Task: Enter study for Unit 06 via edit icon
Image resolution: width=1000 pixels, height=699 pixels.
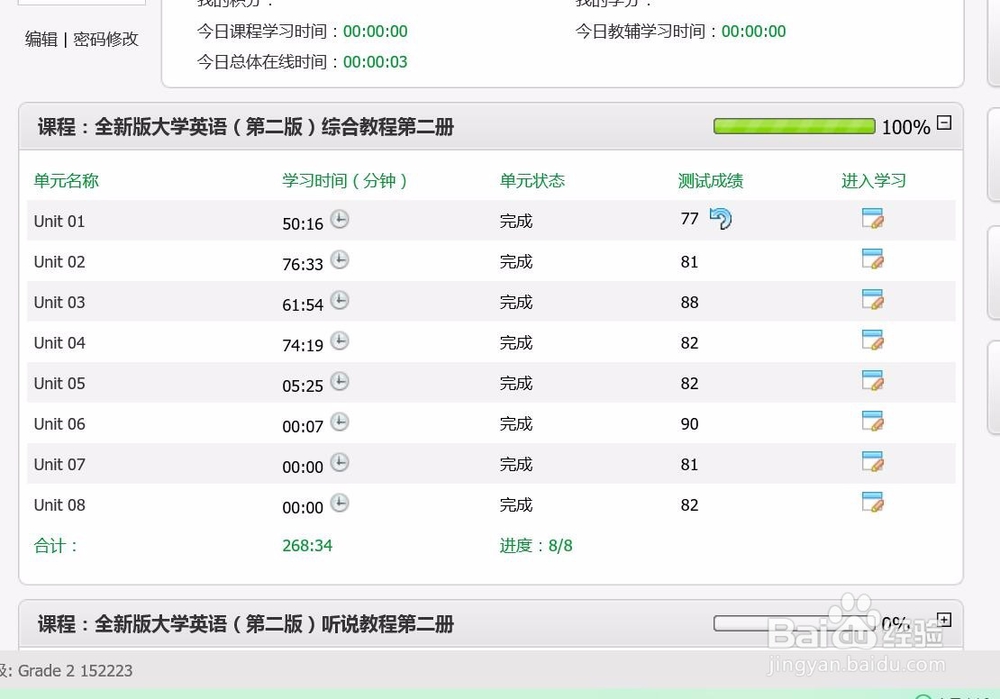Action: tap(872, 422)
